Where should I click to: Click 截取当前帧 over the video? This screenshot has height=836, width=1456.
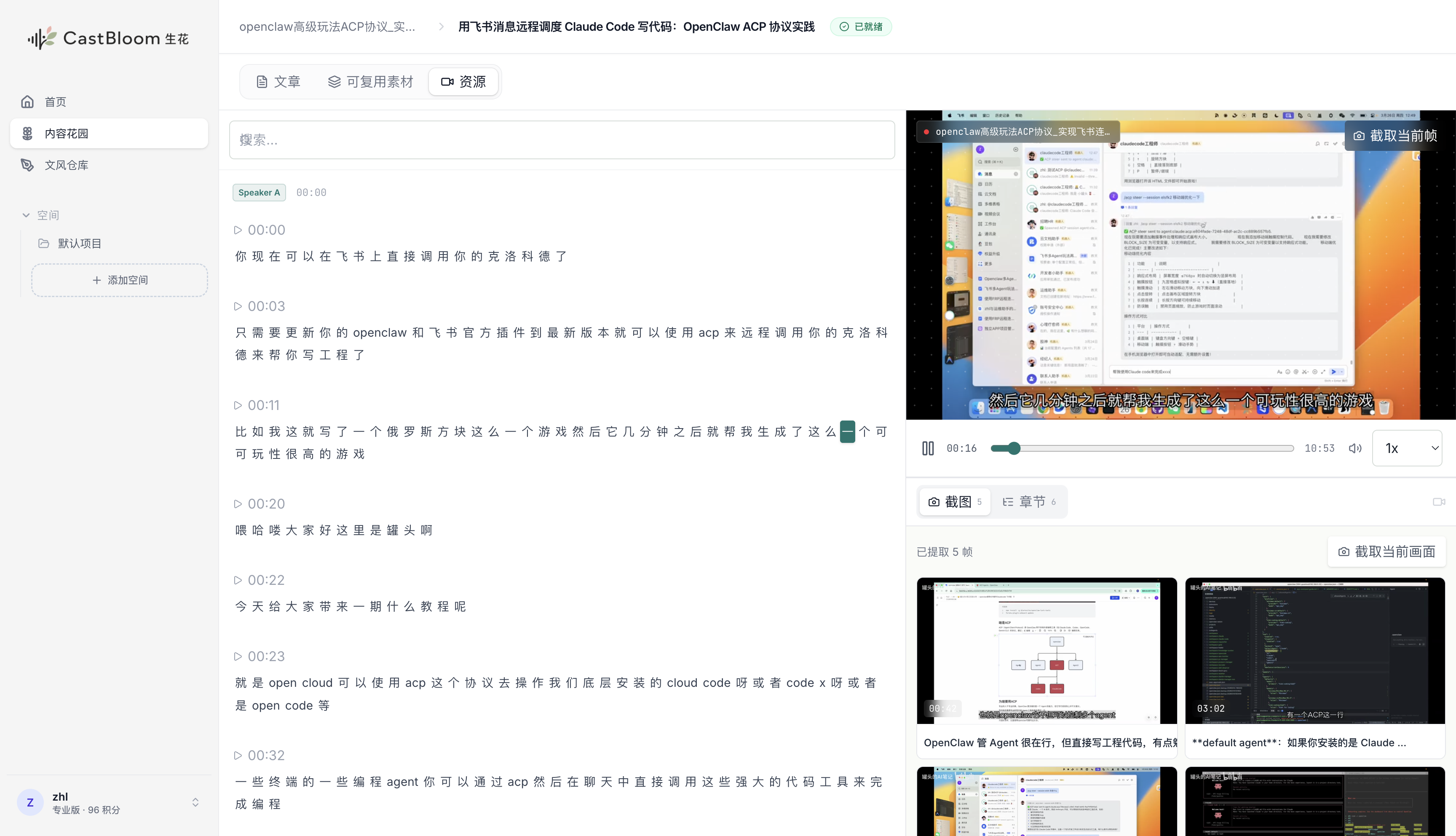(x=1394, y=136)
